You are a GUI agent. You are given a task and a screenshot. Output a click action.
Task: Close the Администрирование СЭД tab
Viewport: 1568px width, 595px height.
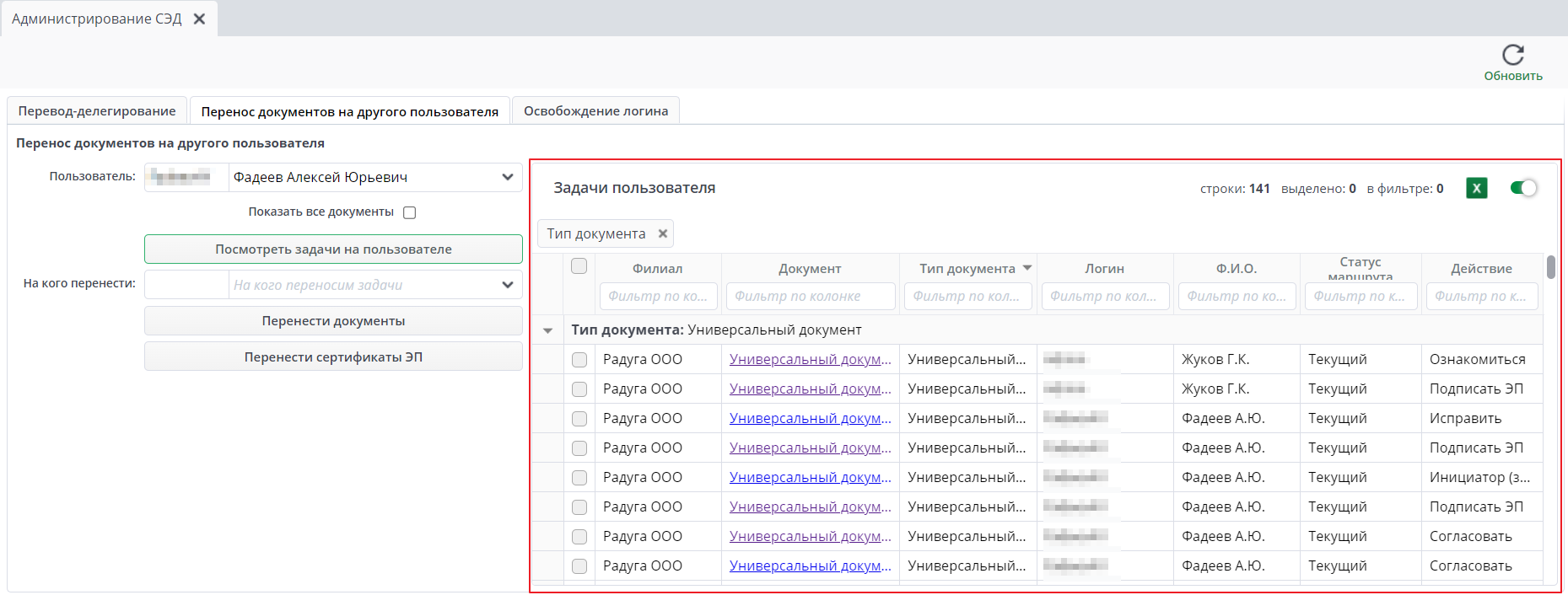(200, 19)
